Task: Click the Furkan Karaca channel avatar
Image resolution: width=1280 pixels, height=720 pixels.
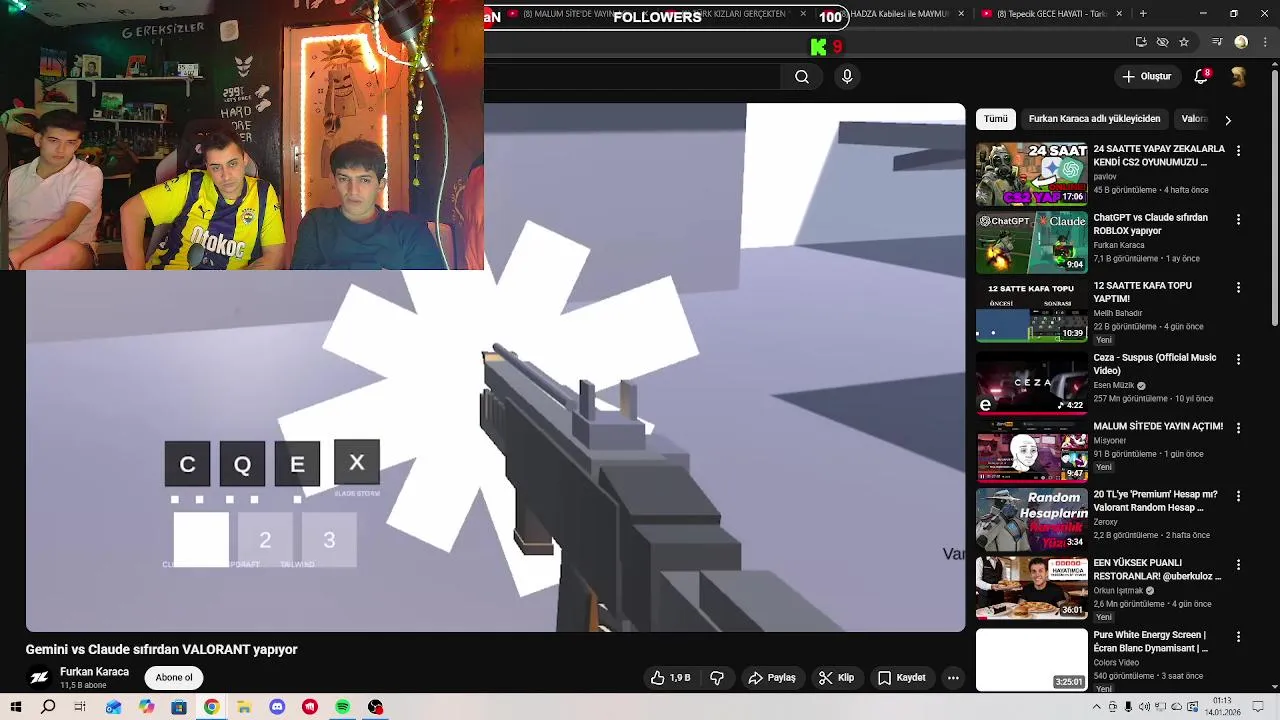Action: tap(39, 678)
